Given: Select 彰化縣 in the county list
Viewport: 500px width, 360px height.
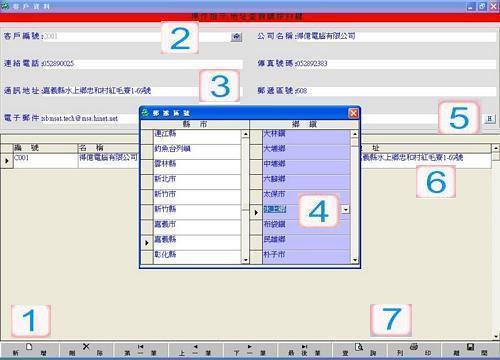Looking at the screenshot, I should point(197,254).
